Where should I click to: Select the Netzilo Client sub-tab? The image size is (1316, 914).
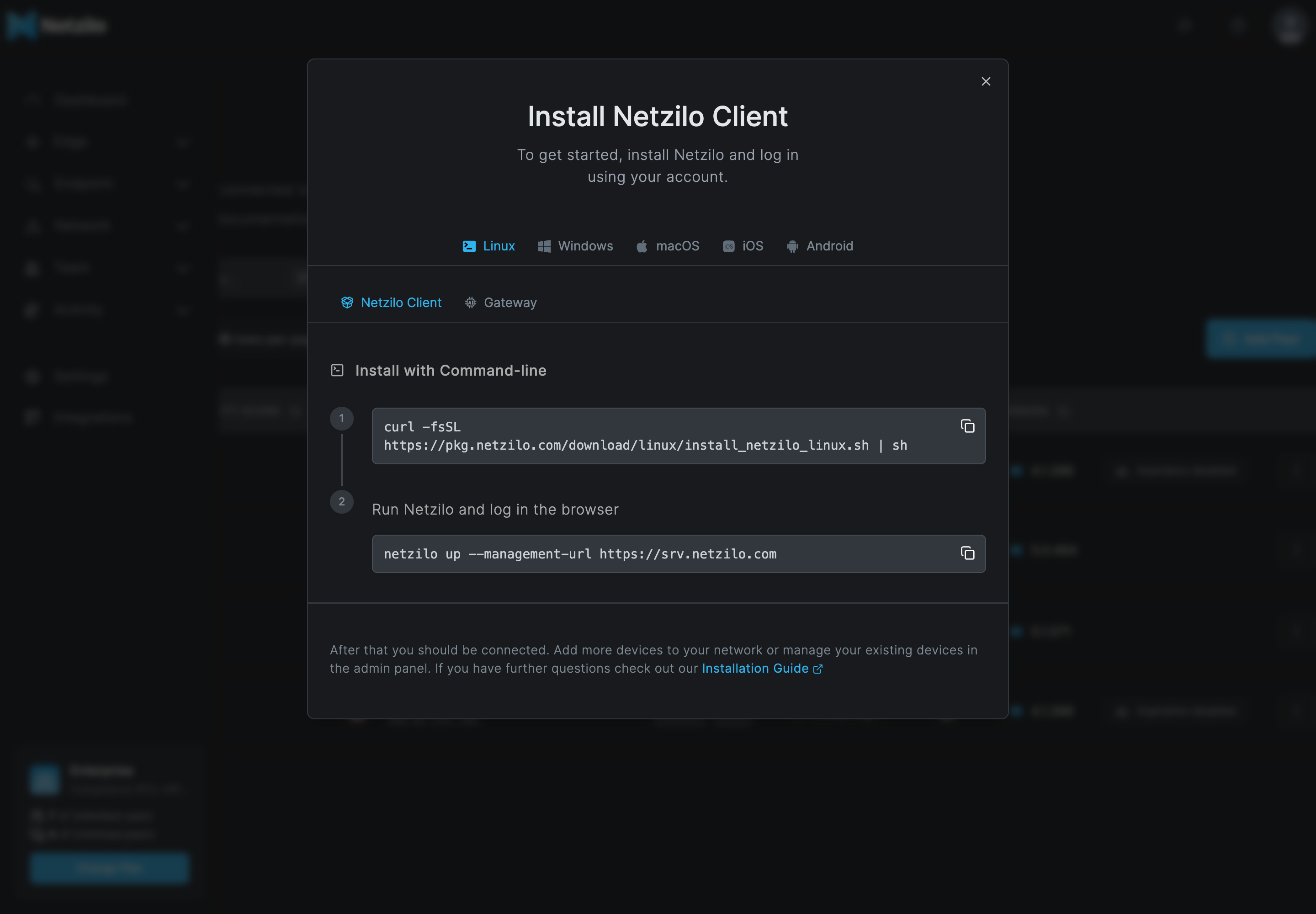tap(391, 303)
